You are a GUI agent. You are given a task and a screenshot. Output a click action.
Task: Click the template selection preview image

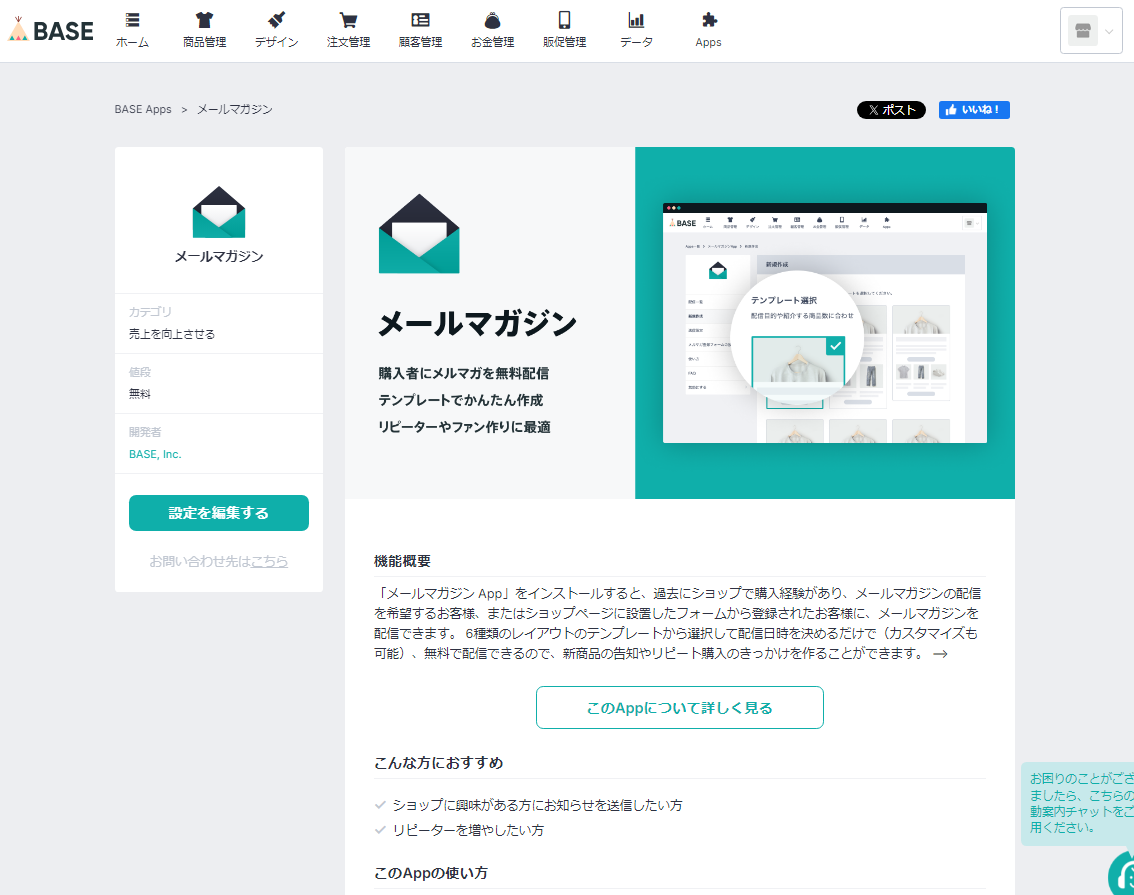pyautogui.click(x=824, y=323)
